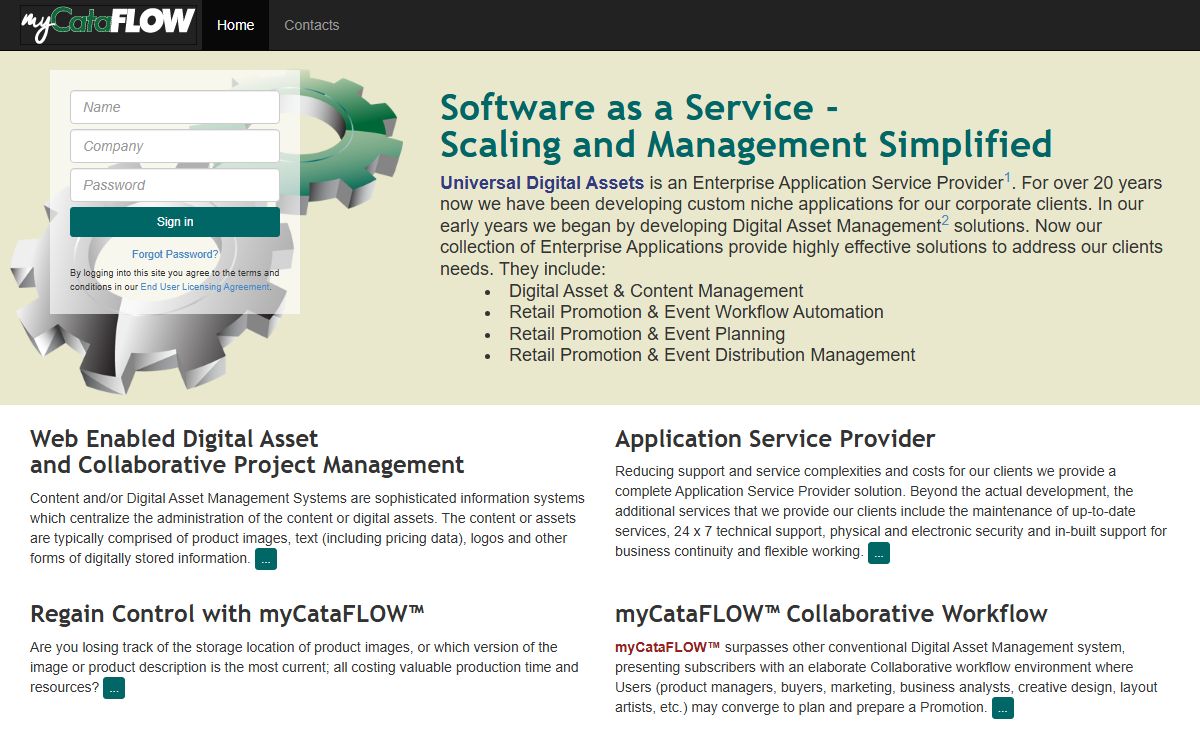Screen dimensions: 1200x740
Task: Click 'myCataFLOW™ Collaborative Workflow' heading
Action: coord(831,614)
